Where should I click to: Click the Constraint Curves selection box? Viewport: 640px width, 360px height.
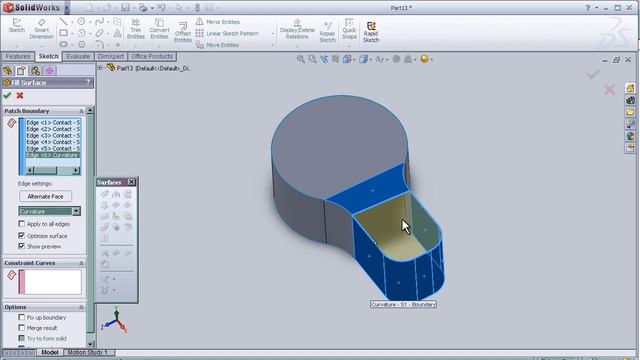coord(50,282)
